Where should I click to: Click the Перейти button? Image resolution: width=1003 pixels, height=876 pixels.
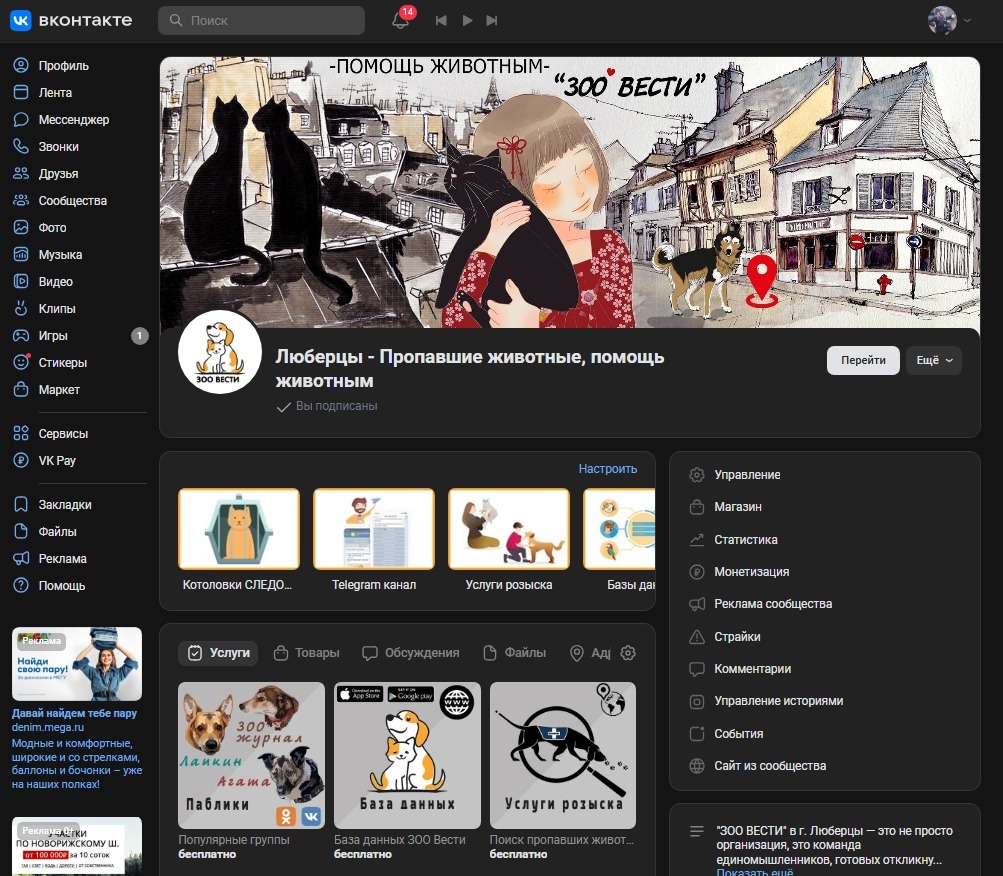click(x=863, y=360)
